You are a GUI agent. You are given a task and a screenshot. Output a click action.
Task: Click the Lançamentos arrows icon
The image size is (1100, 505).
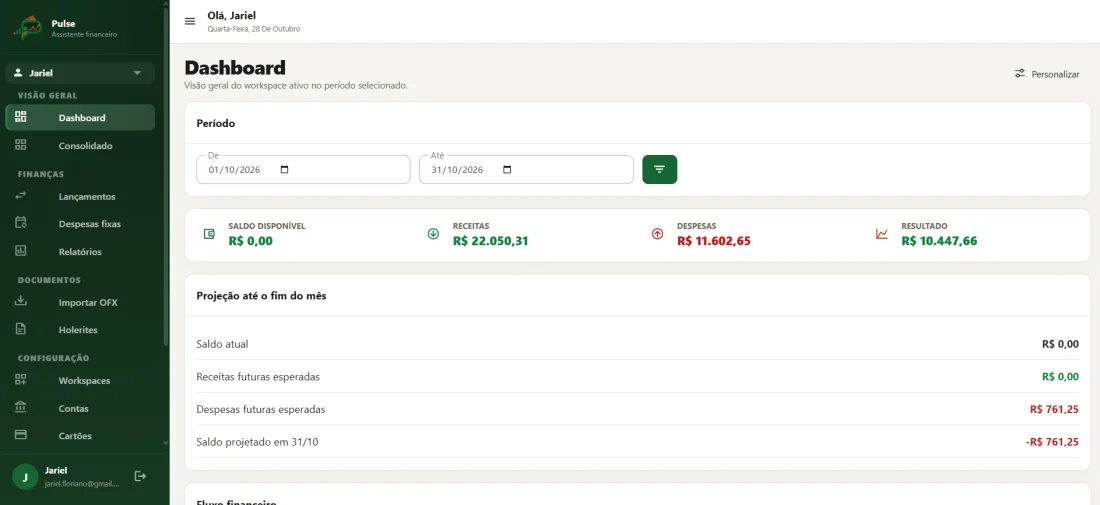tap(21, 196)
